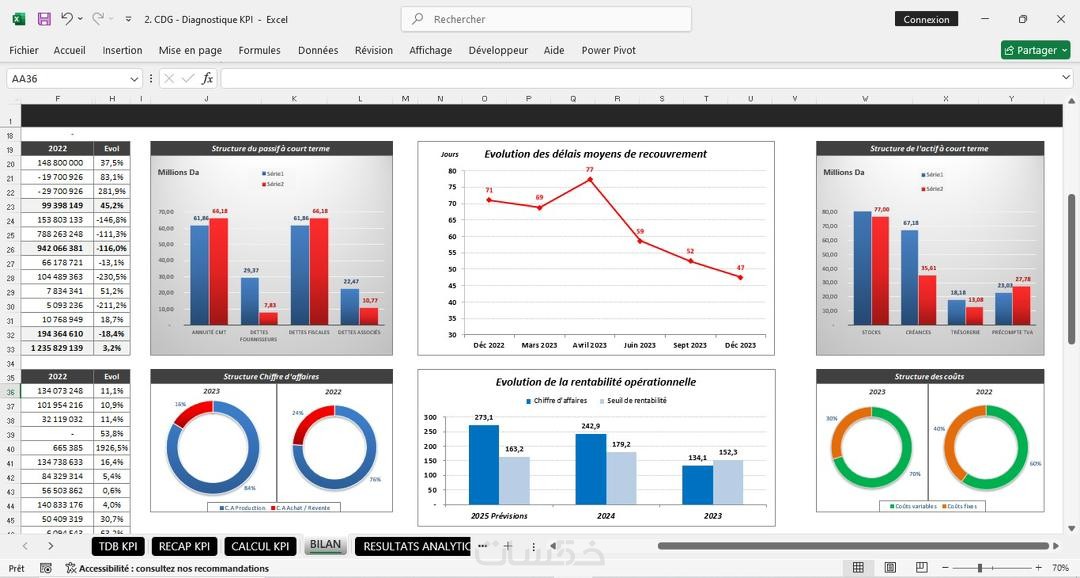Select the Page Layout view icon
Viewport: 1080px width, 578px height.
[x=890, y=568]
